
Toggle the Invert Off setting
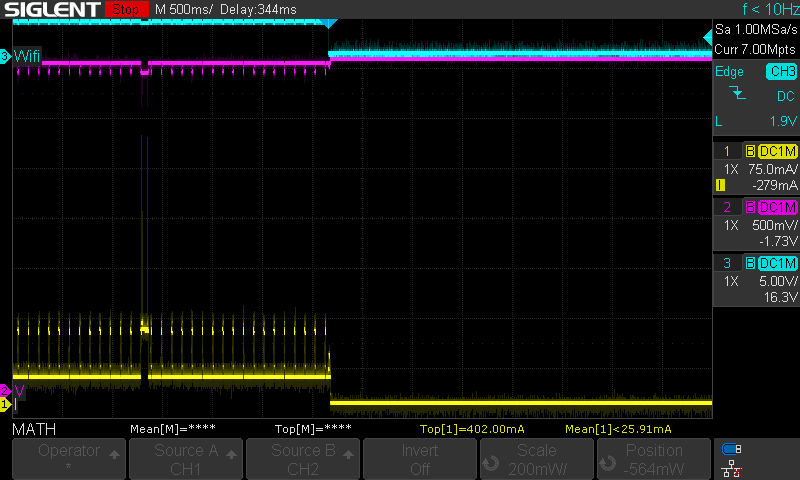point(420,459)
